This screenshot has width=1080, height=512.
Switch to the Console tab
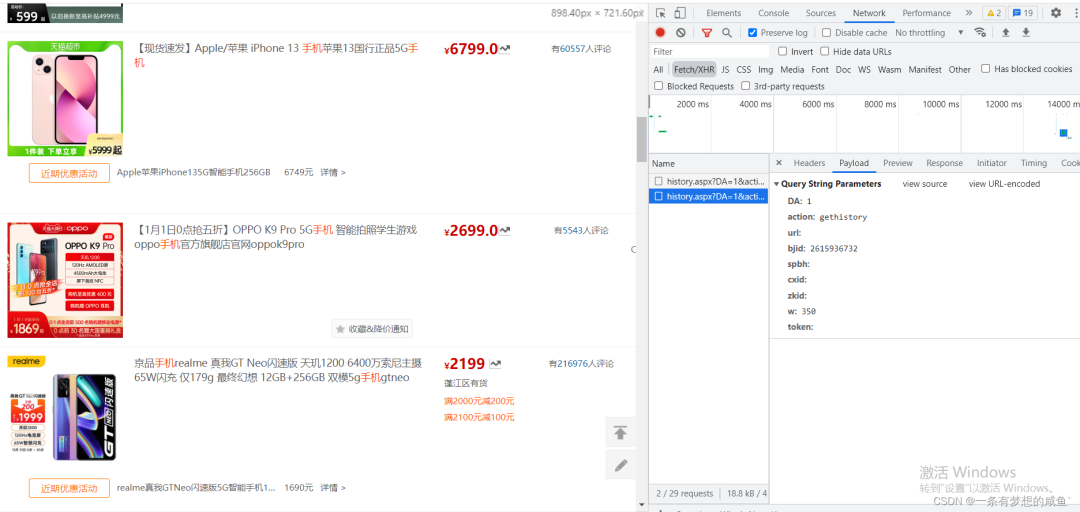[x=773, y=13]
